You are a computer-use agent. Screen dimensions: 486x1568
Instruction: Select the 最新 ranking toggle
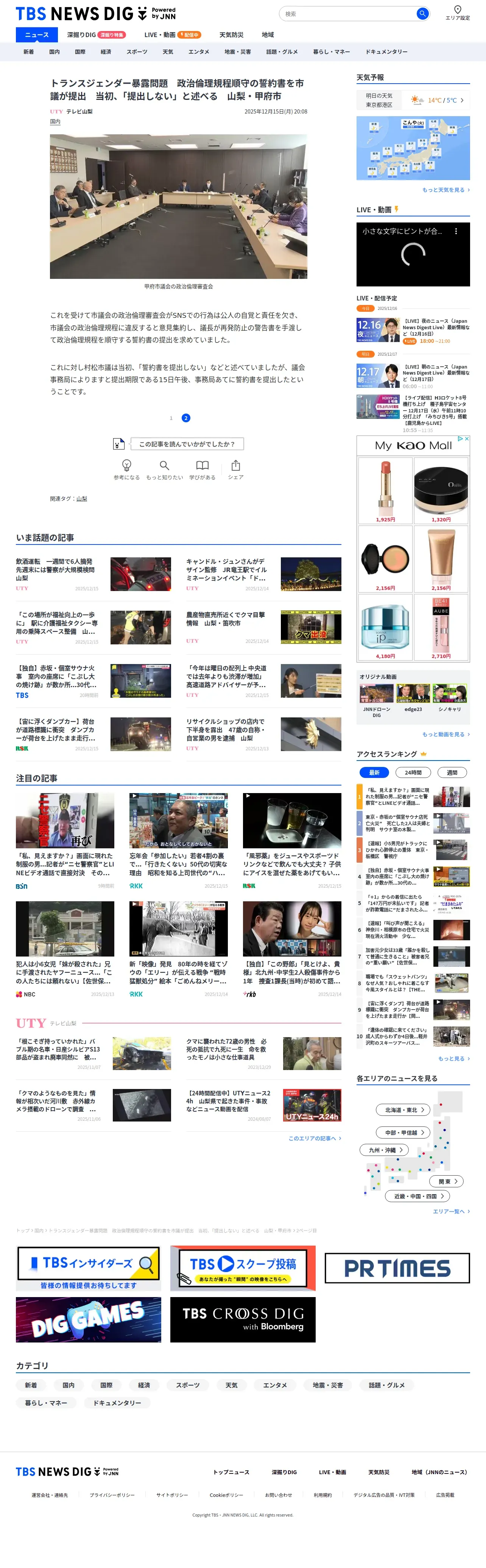[x=374, y=772]
